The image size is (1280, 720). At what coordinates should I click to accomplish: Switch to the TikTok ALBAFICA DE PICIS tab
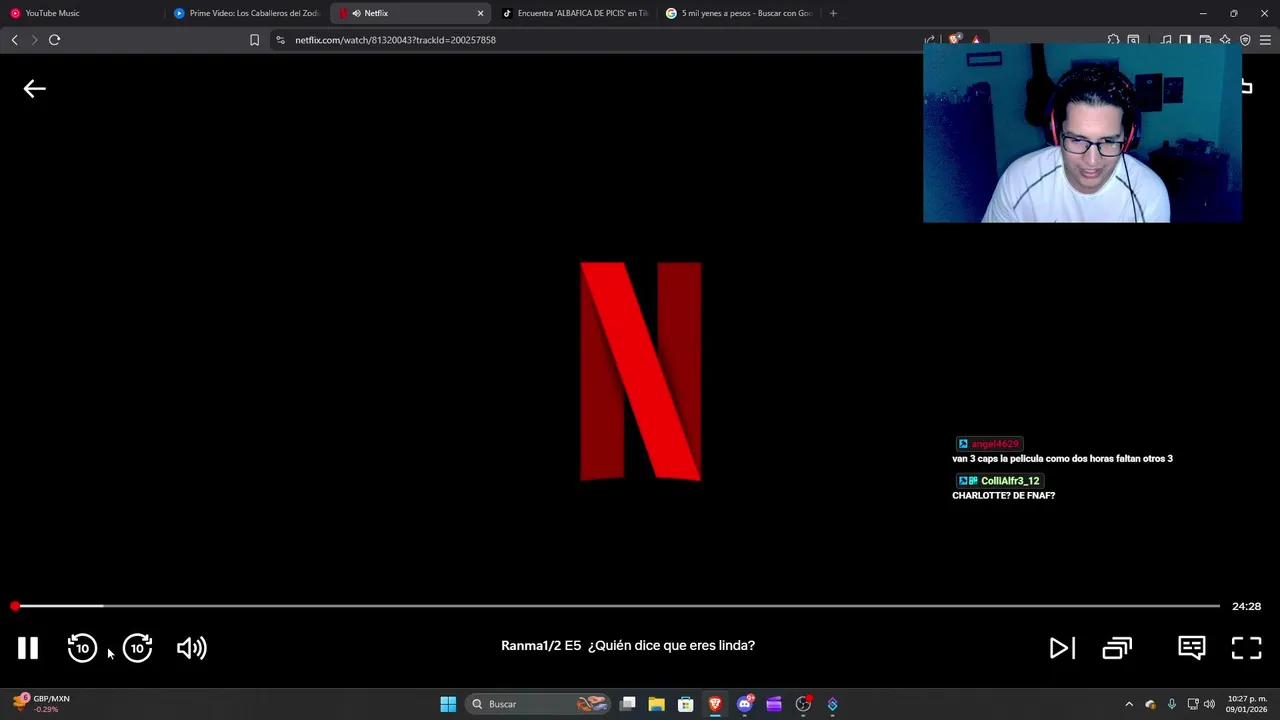(575, 13)
